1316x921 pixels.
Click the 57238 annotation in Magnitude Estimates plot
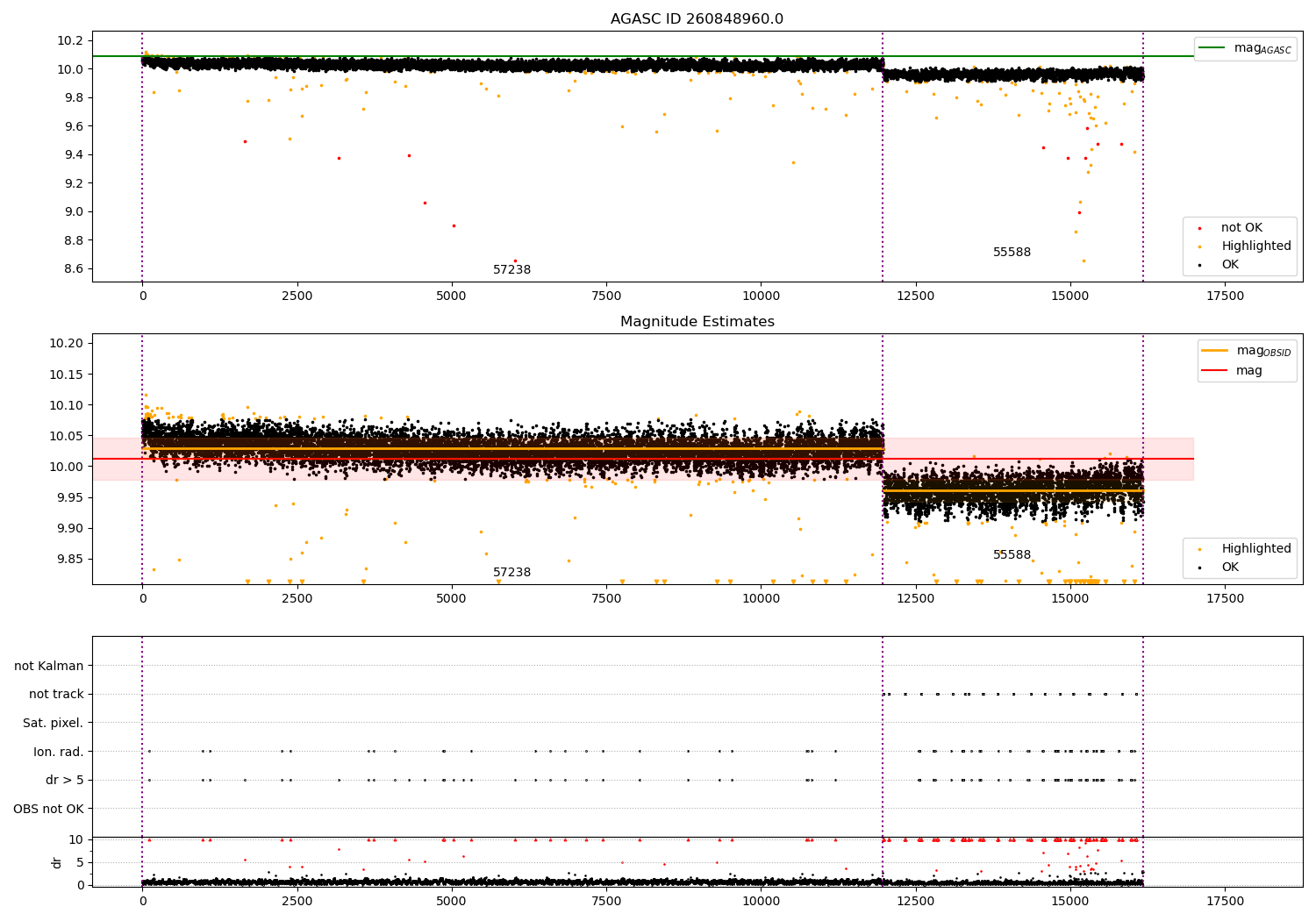[511, 573]
